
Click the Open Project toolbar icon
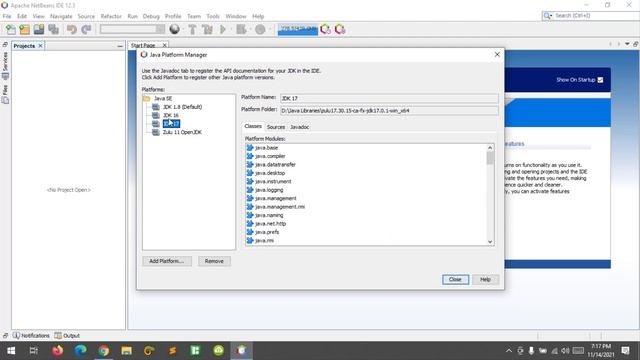click(x=39, y=29)
